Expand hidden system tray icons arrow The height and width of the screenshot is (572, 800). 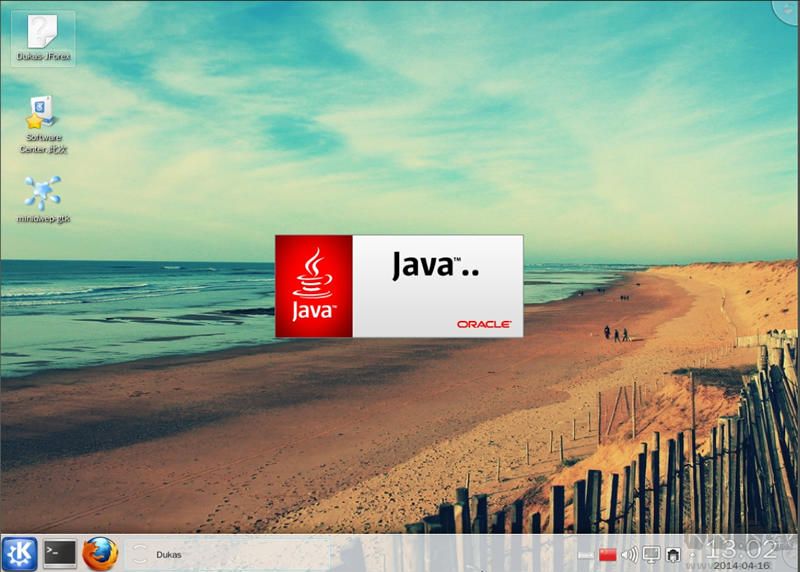[692, 555]
